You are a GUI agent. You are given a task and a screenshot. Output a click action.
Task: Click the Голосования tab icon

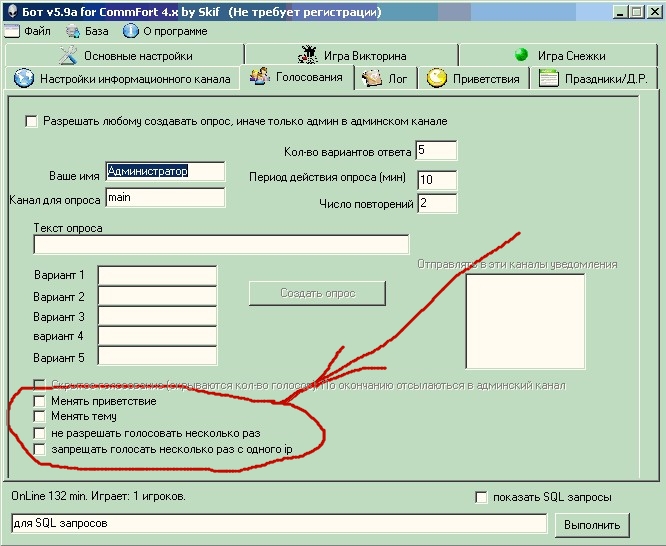click(259, 77)
